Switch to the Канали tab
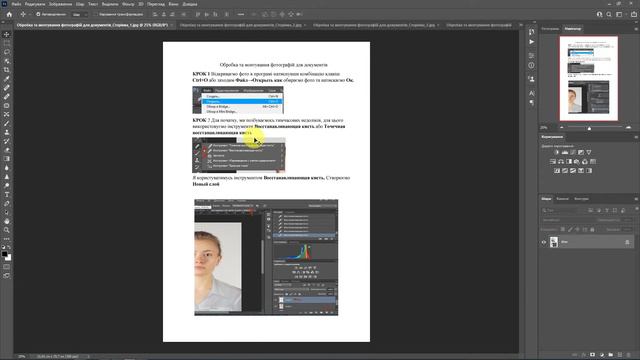This screenshot has height=360, width=640. [562, 199]
